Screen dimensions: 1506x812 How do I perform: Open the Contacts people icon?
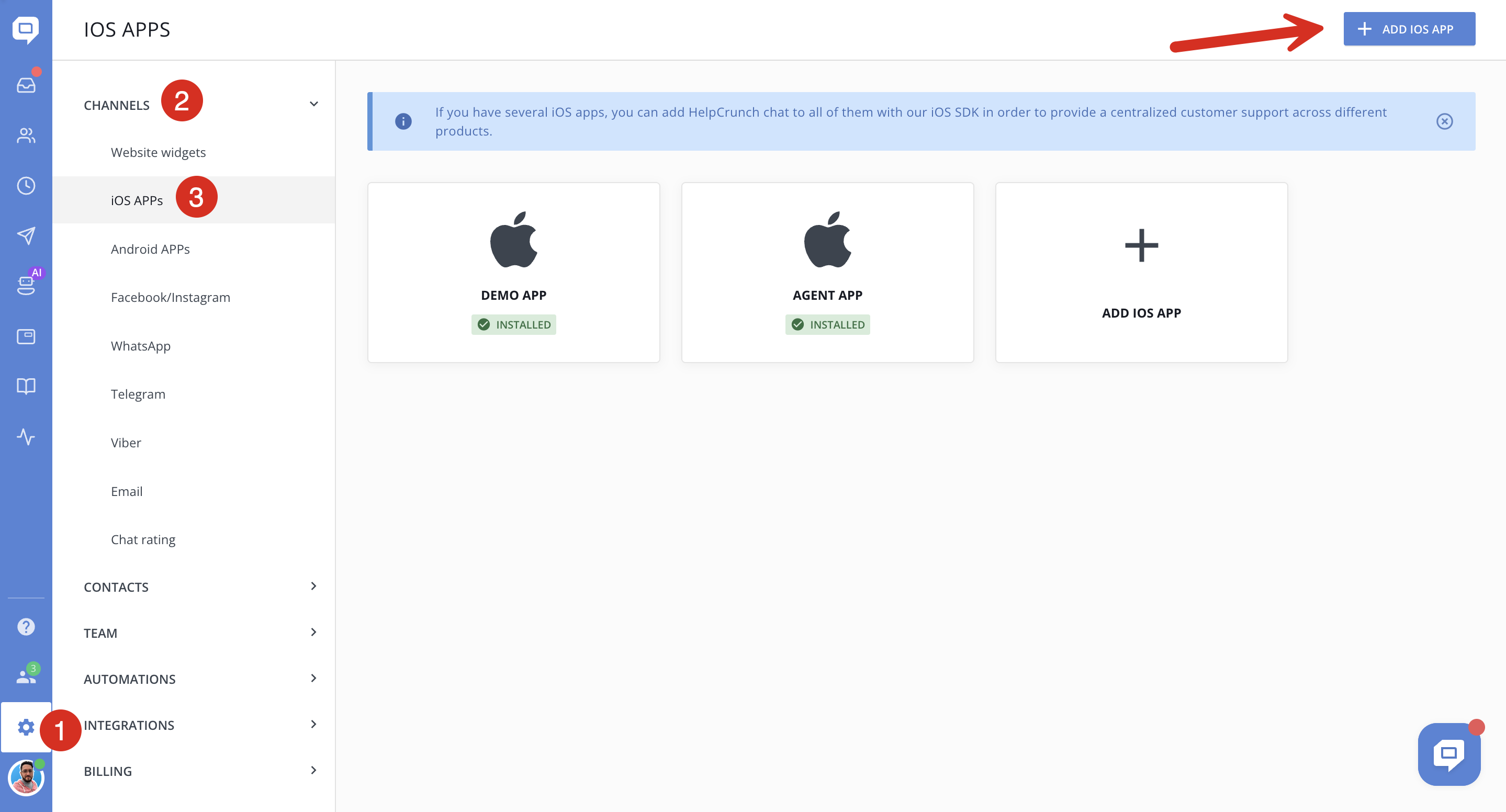pyautogui.click(x=26, y=136)
